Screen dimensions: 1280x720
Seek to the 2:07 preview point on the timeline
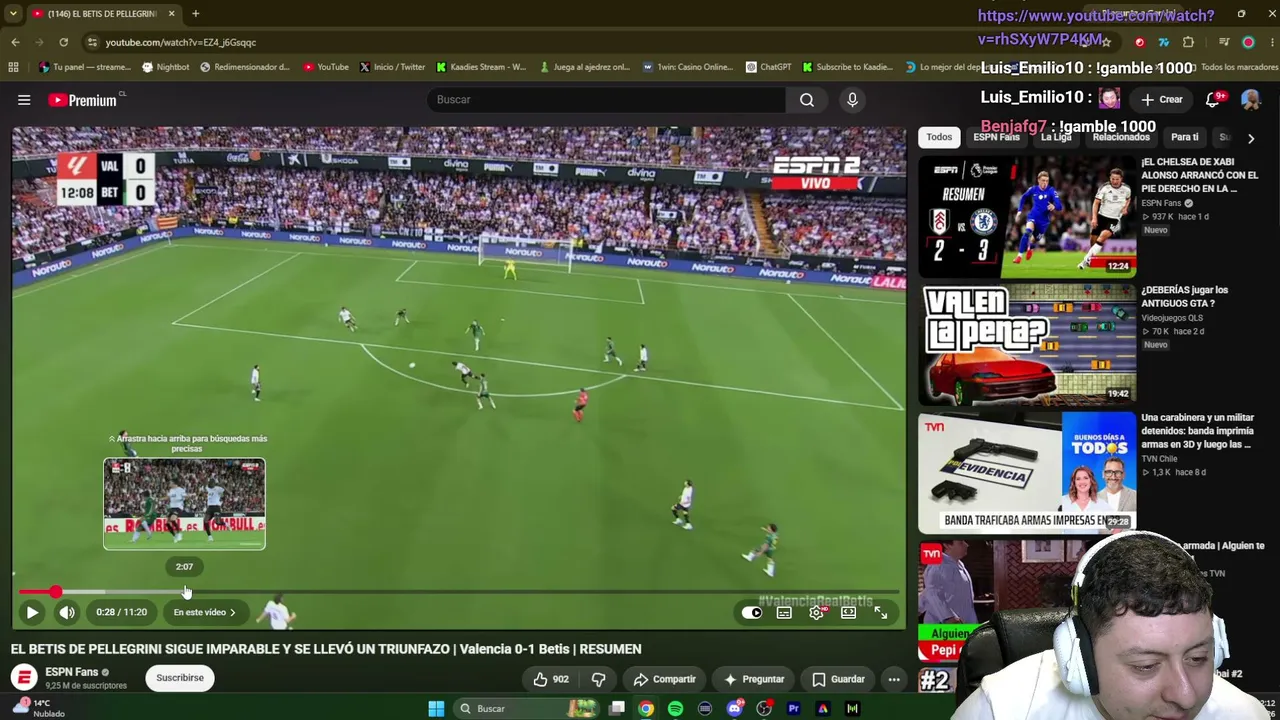pos(185,592)
